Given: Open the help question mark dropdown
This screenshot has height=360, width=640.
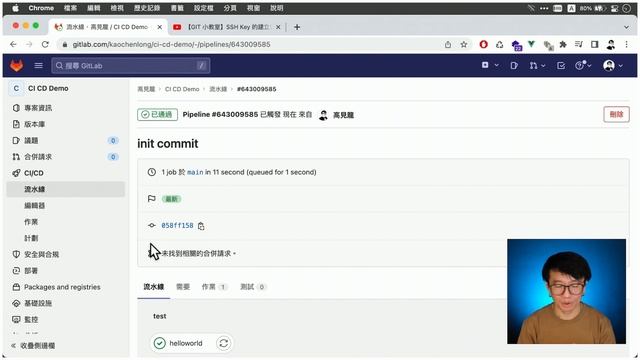Looking at the screenshot, I should pos(583,65).
